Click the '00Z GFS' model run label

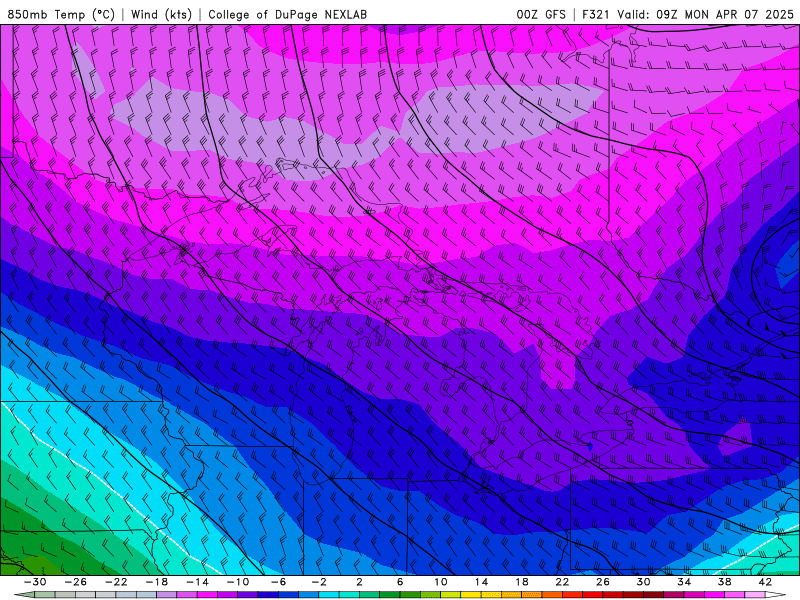[541, 14]
